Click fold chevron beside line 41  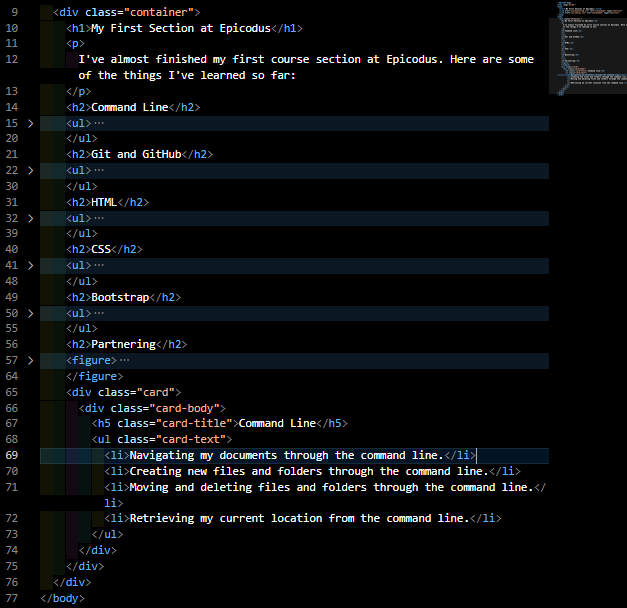[30, 265]
